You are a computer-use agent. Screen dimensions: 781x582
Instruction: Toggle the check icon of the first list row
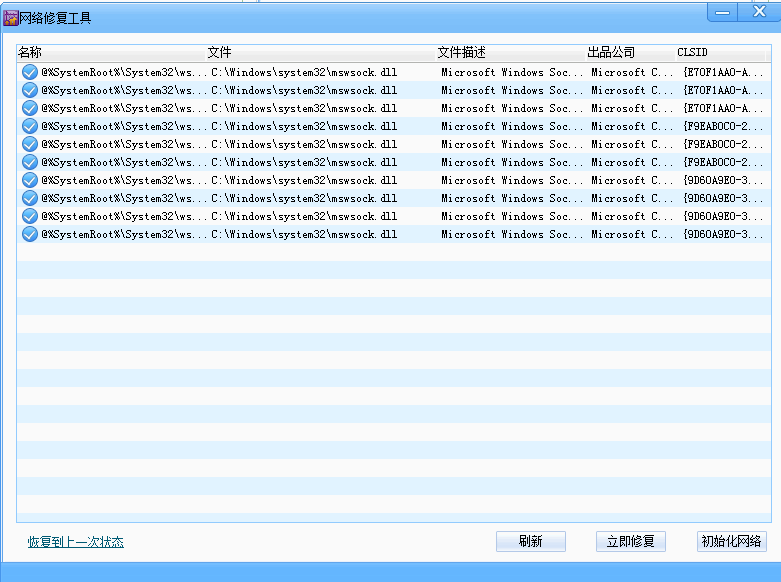point(30,72)
